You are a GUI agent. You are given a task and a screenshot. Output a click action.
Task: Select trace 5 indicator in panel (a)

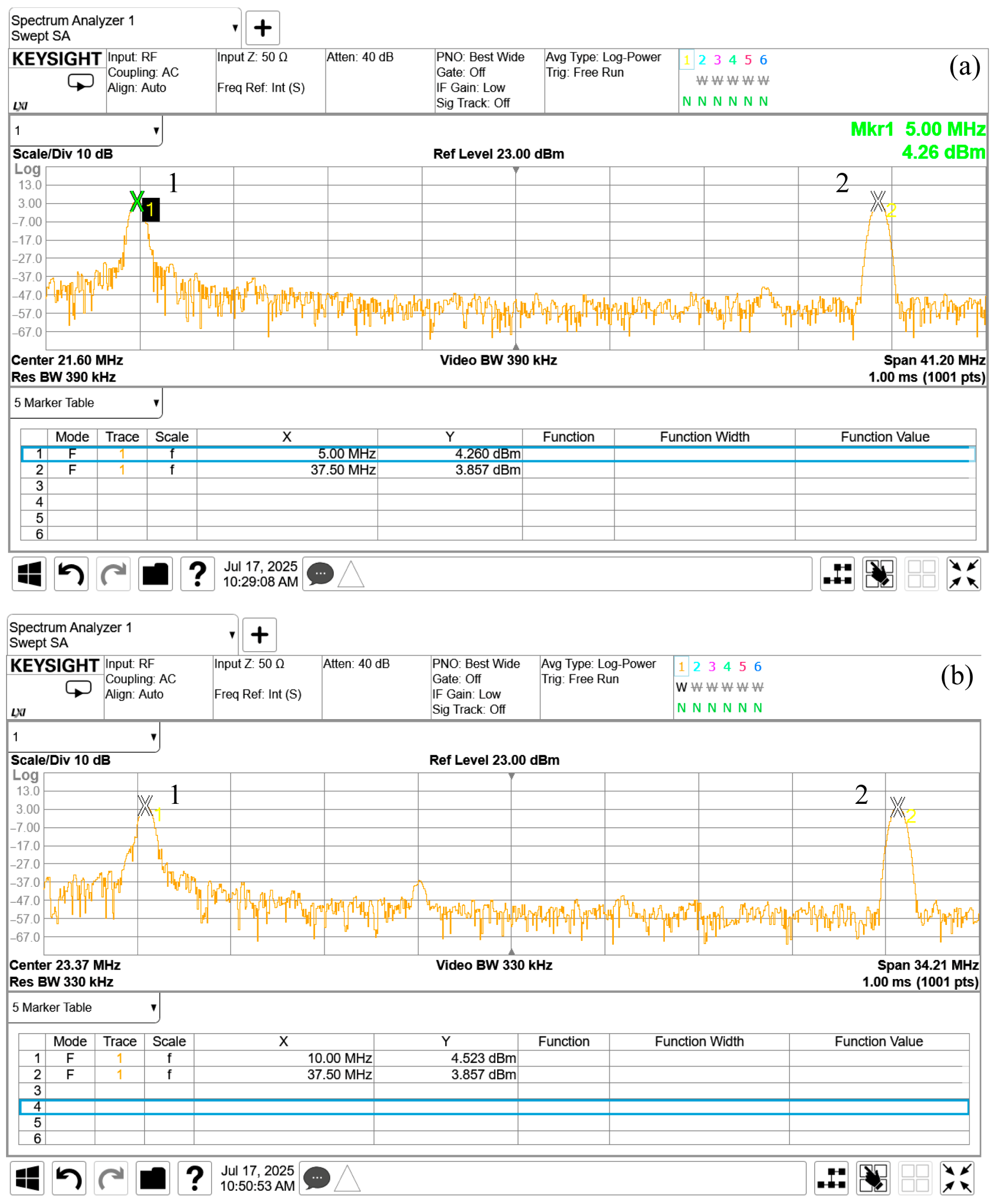(748, 59)
